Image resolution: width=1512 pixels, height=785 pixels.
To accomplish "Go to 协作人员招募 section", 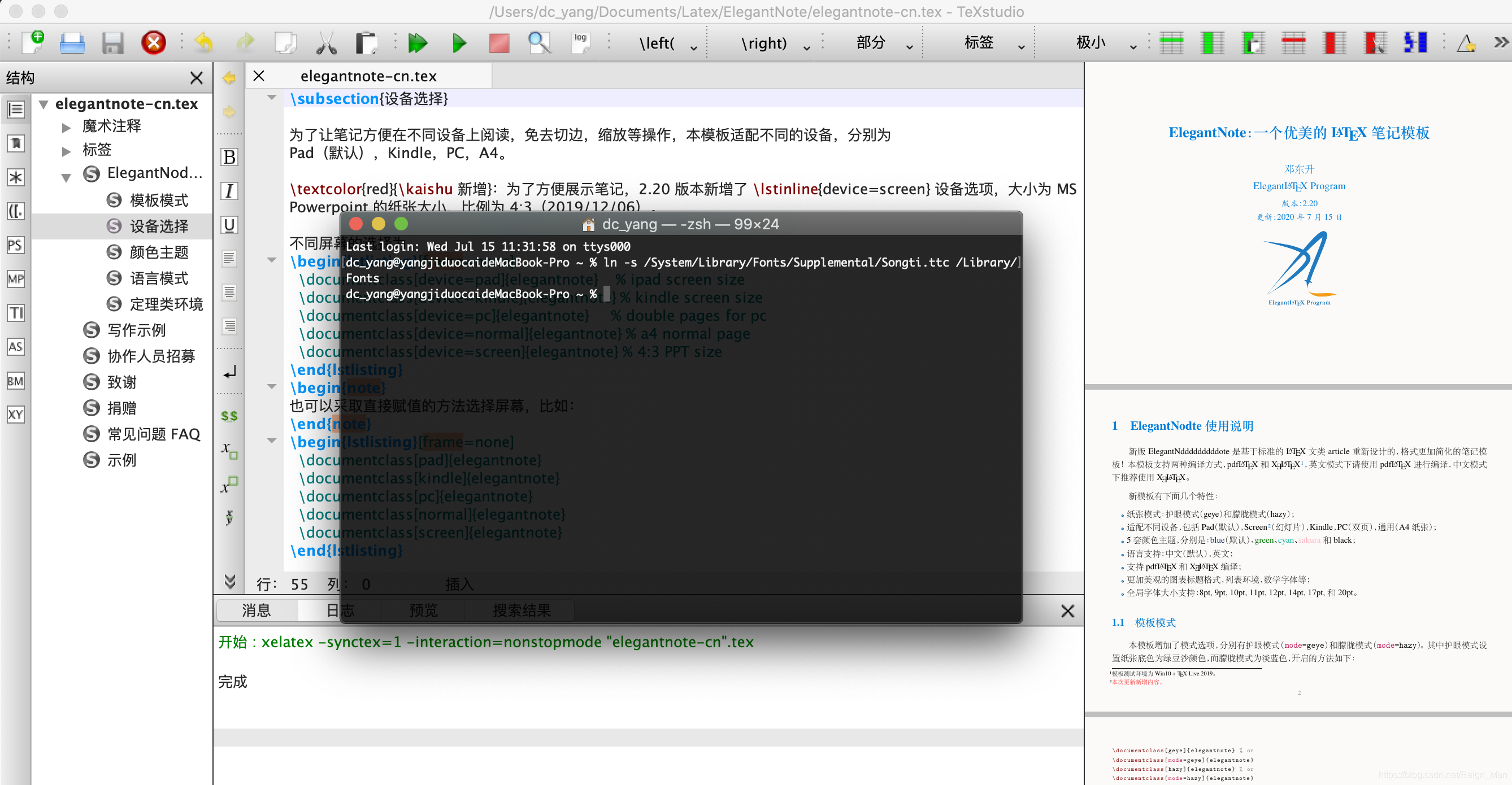I will coord(150,356).
